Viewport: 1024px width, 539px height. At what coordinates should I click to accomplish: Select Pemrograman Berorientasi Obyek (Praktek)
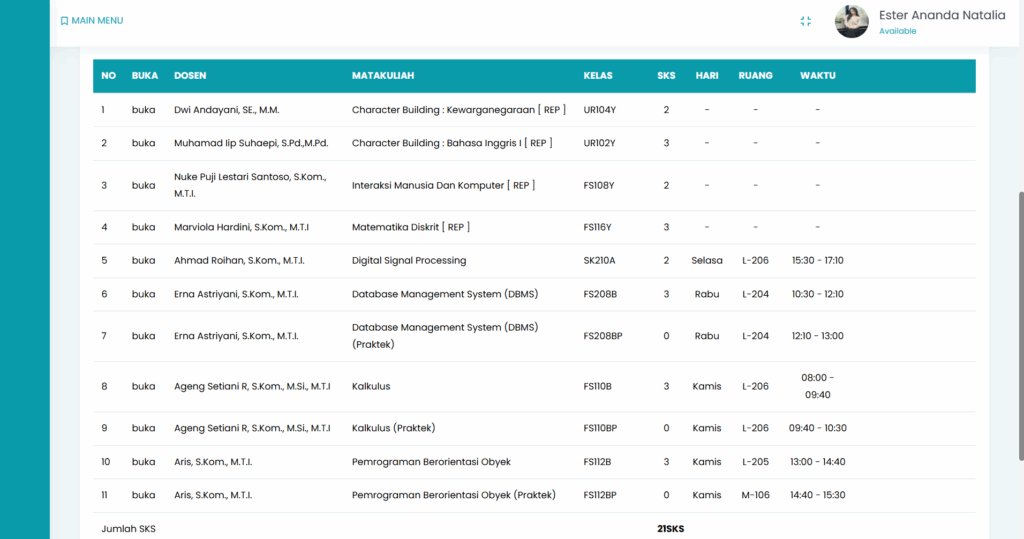tap(453, 495)
